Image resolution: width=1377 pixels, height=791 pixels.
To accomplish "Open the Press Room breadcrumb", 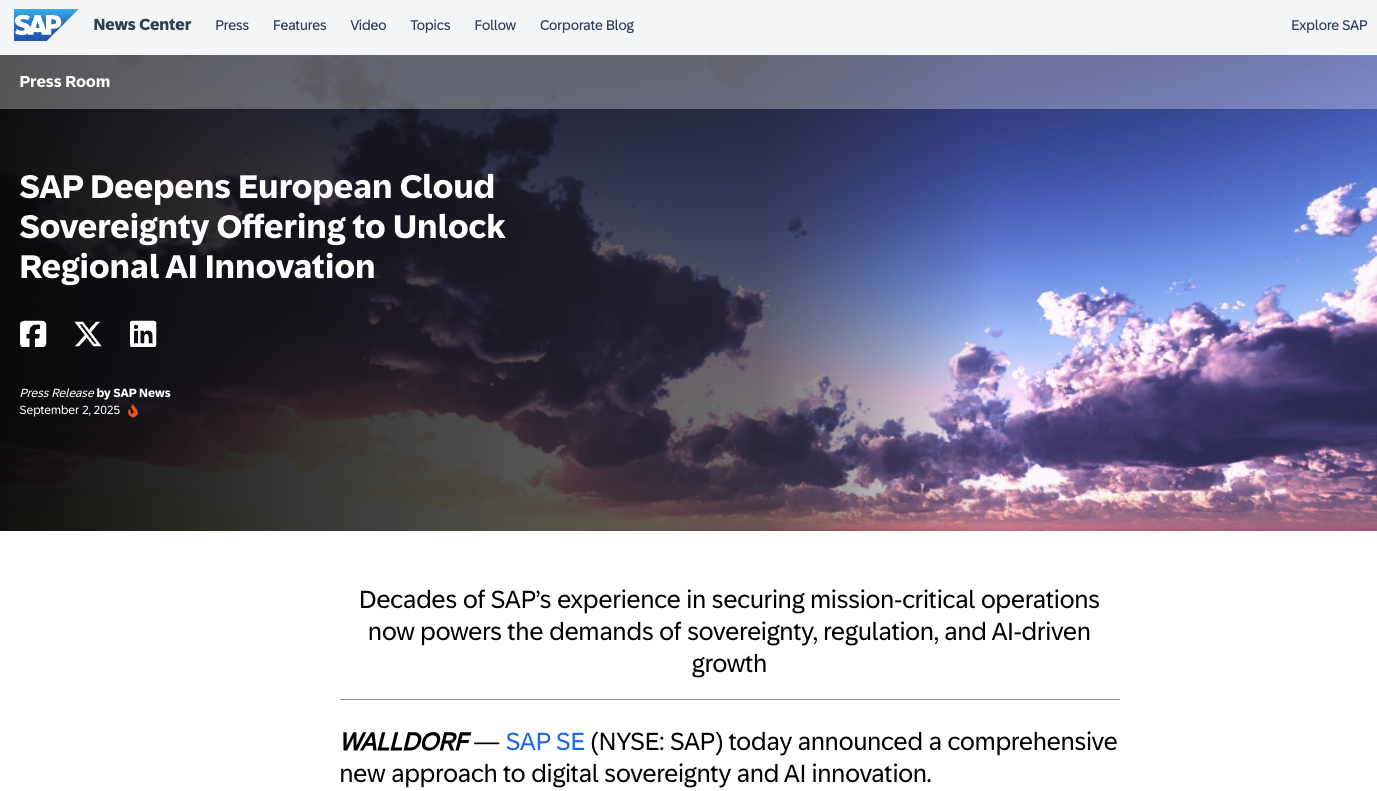I will 65,82.
